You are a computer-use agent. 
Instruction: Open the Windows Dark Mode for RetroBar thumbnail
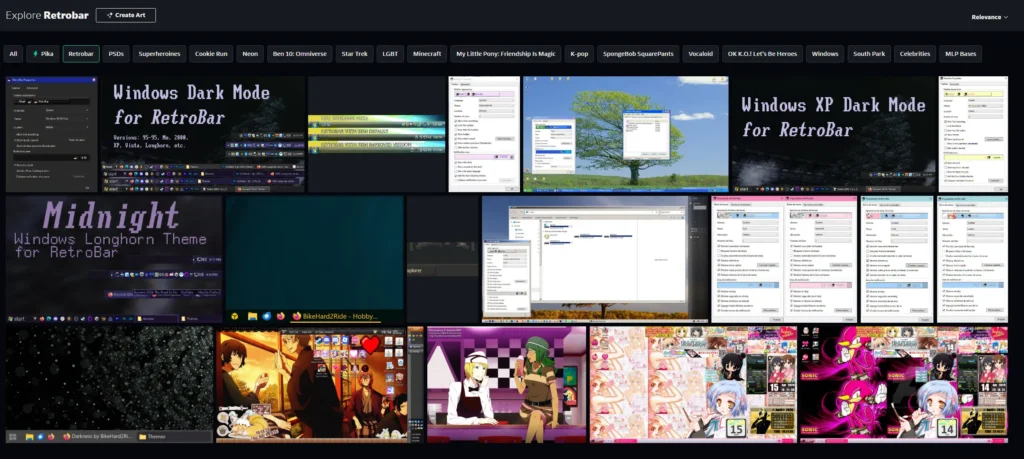point(203,133)
